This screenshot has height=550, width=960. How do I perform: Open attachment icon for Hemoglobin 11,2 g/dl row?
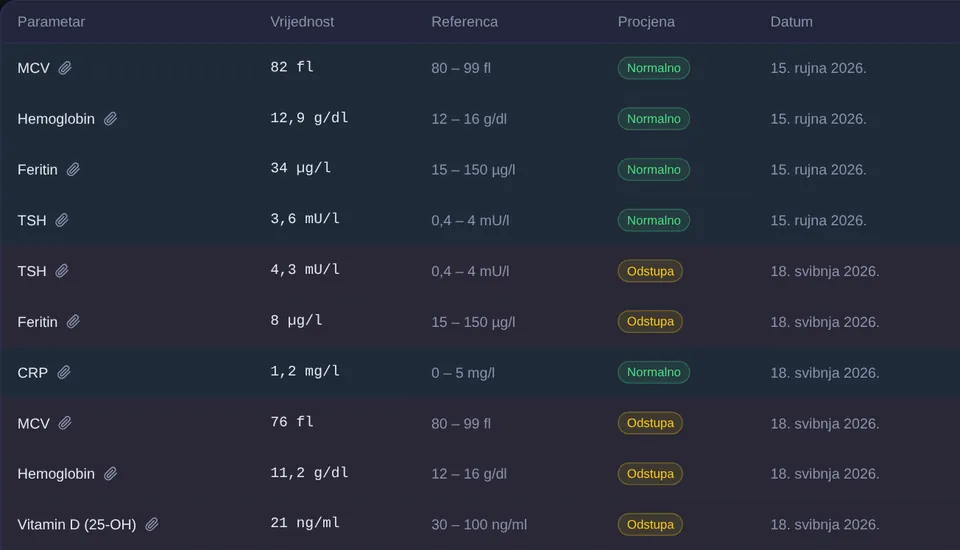click(110, 474)
